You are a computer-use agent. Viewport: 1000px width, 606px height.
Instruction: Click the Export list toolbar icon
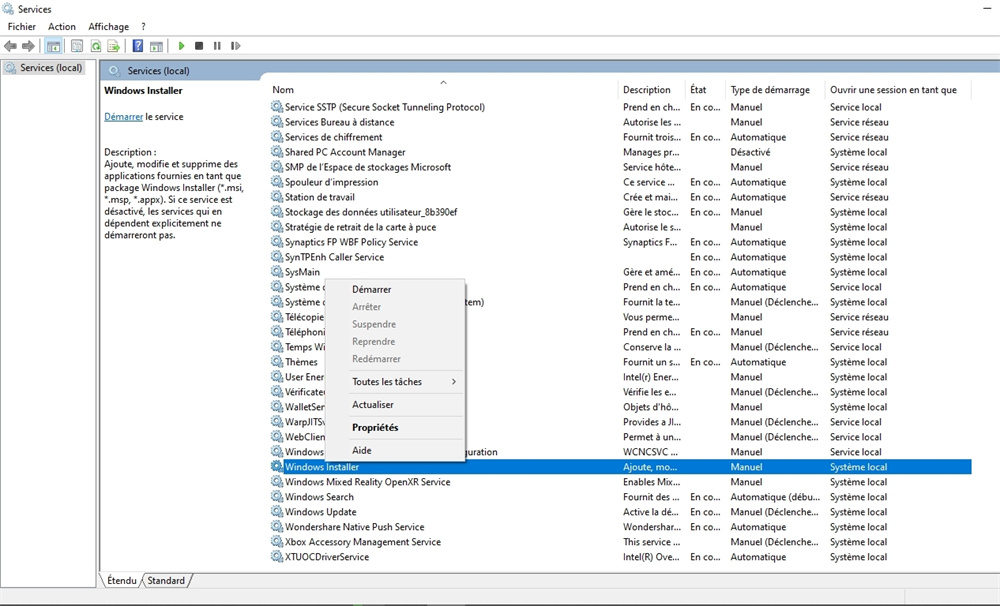(114, 46)
